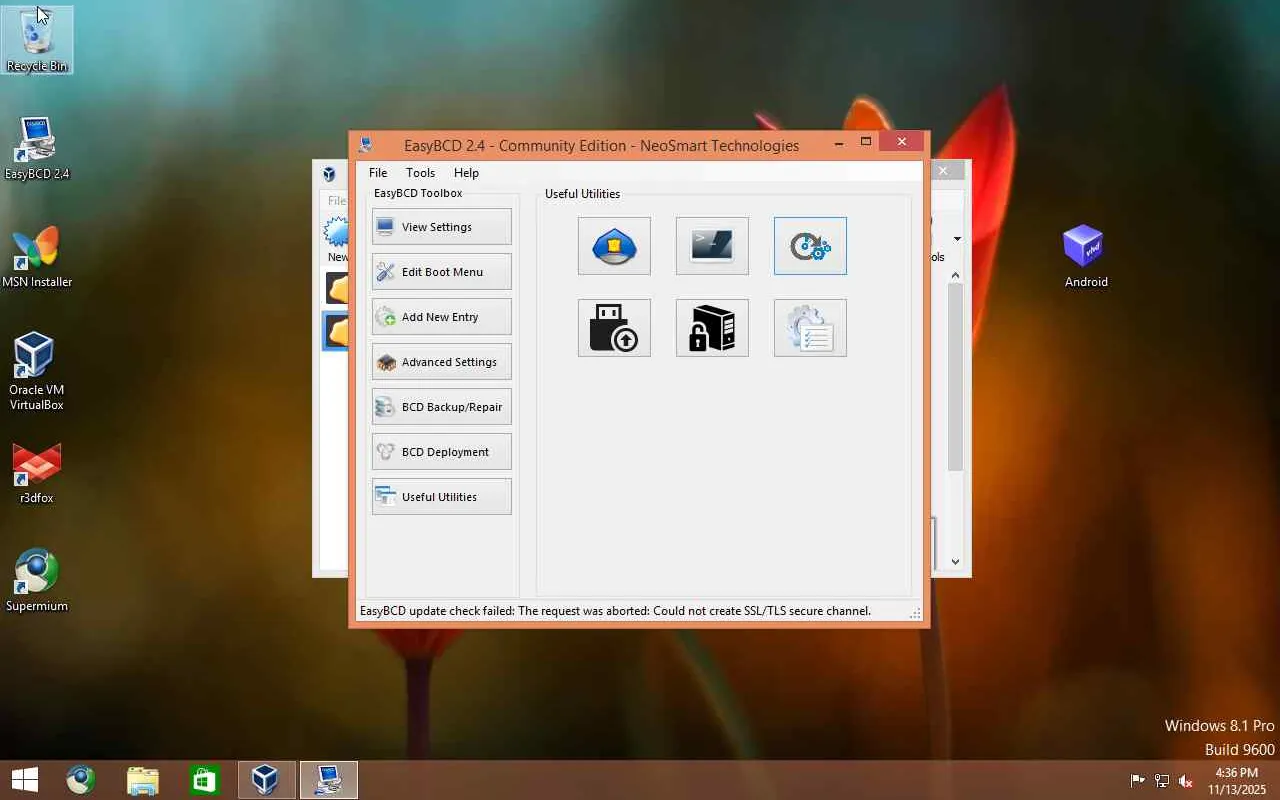Select the Oracle VM VirtualBox desktop shortcut
Screen dimensions: 1280x800
tap(37, 371)
